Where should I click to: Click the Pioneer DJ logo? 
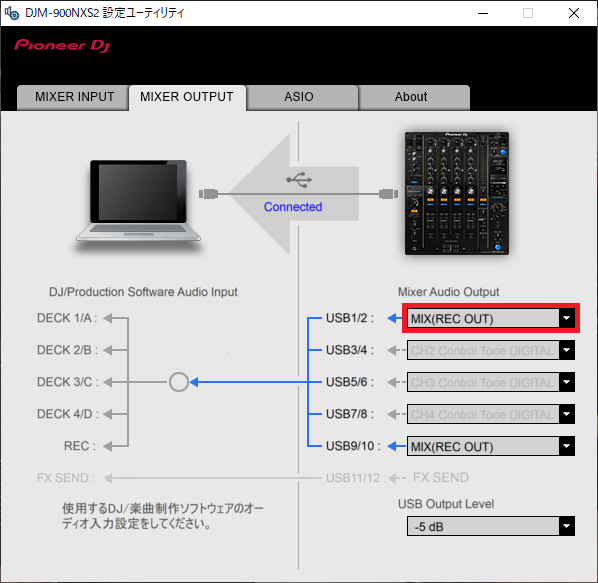(62, 45)
